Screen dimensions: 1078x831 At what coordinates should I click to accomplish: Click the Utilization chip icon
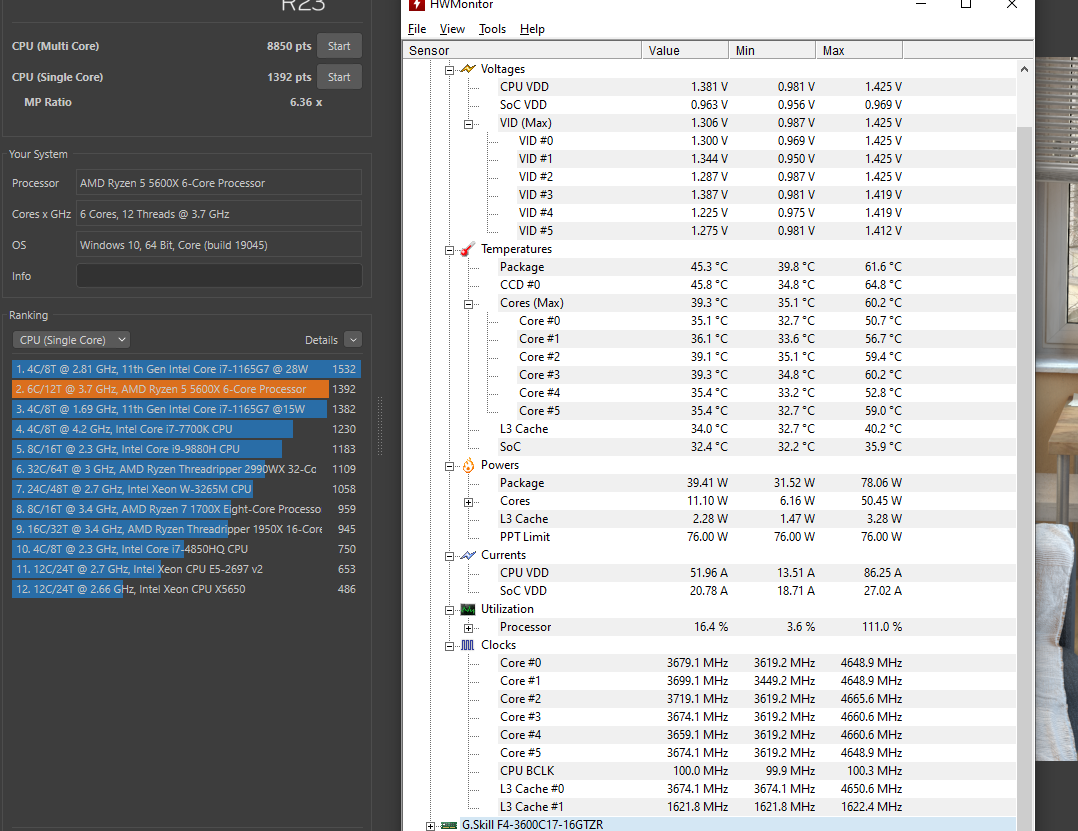468,609
